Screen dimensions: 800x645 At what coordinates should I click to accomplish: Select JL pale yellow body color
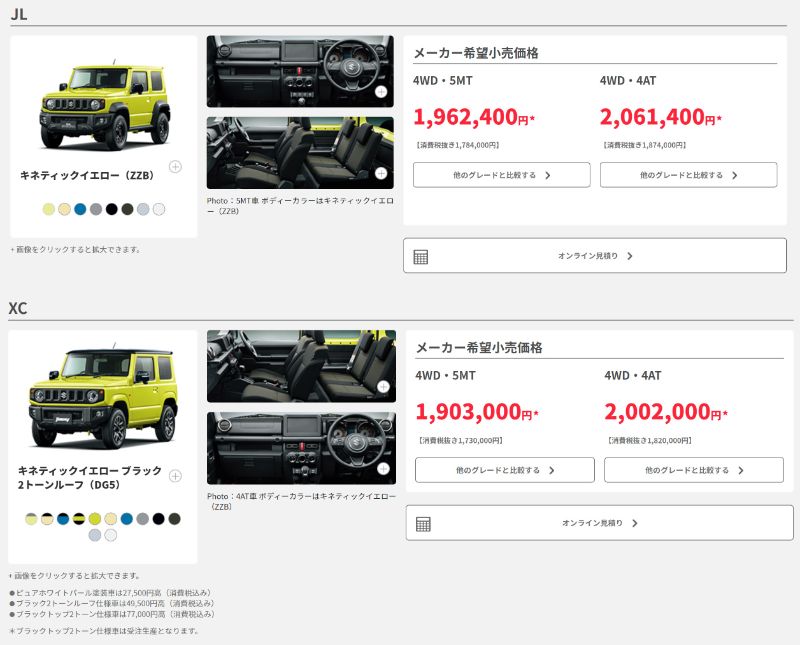pyautogui.click(x=48, y=209)
